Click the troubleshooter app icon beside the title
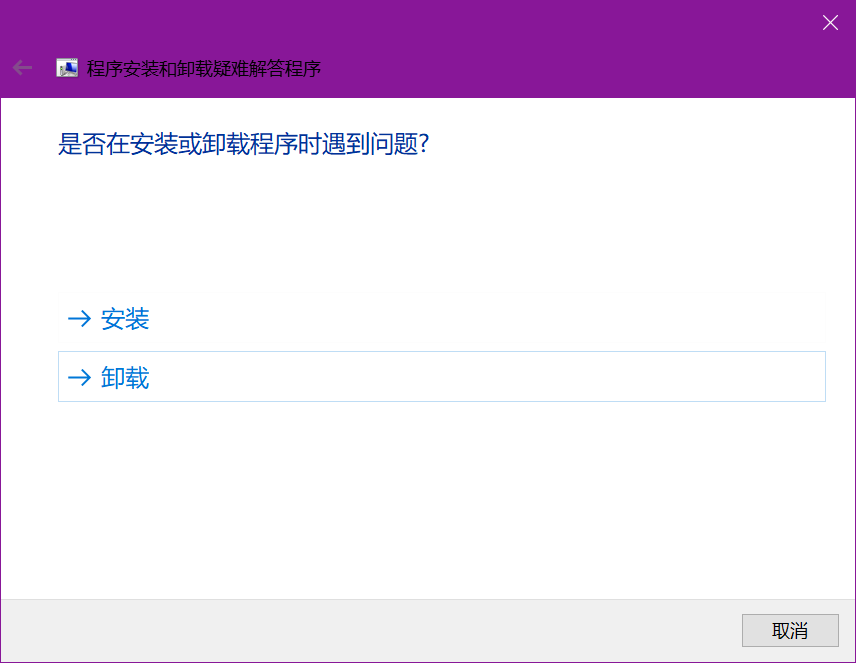This screenshot has height=663, width=856. [67, 68]
